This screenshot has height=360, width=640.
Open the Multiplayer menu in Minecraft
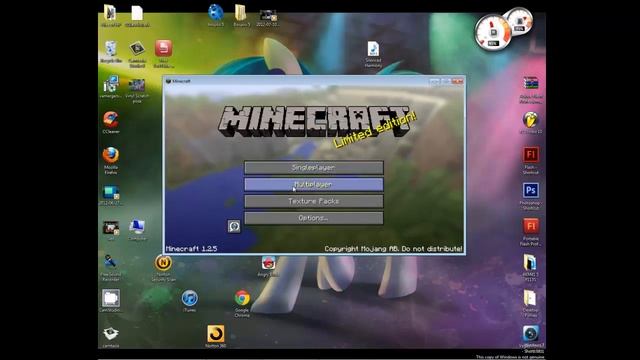(313, 184)
